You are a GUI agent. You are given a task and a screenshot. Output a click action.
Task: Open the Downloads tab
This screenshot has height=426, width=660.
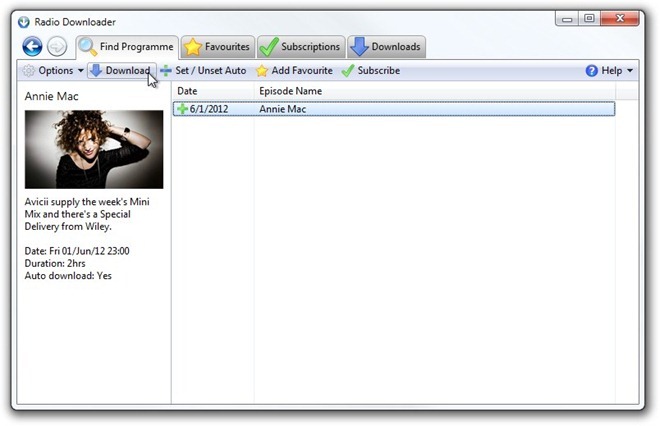pos(386,47)
